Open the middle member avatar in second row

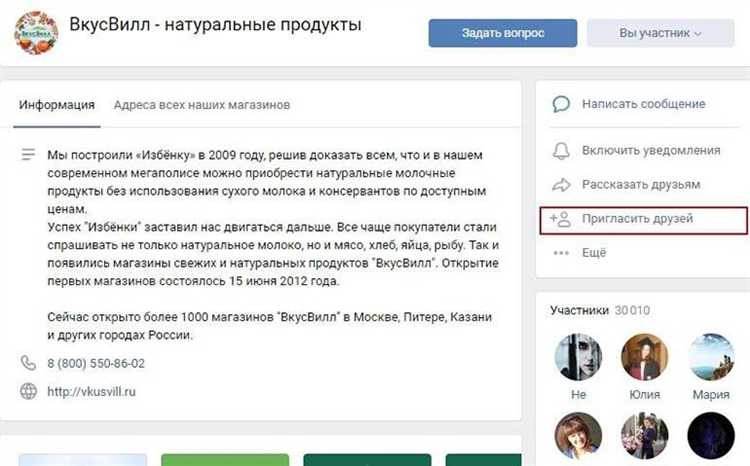(644, 436)
